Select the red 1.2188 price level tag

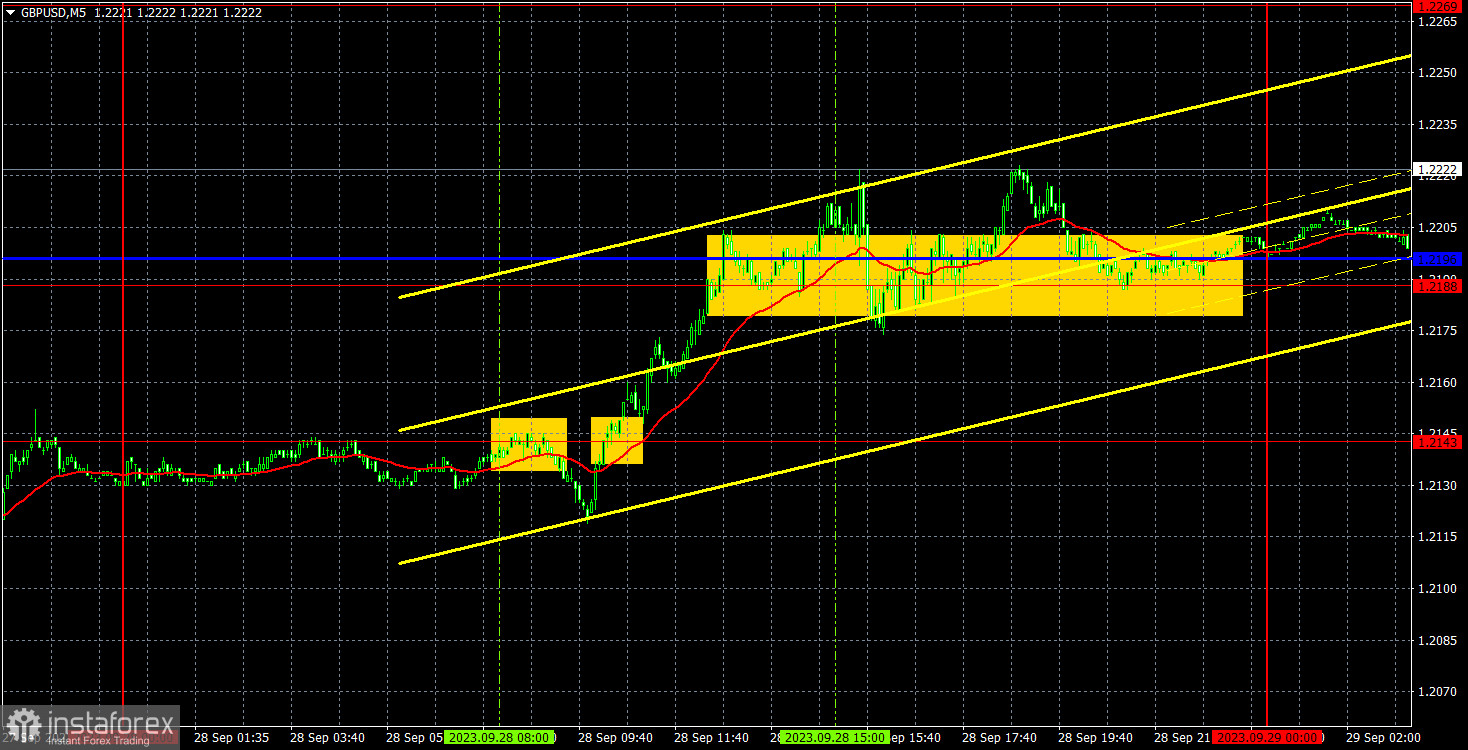[1438, 286]
